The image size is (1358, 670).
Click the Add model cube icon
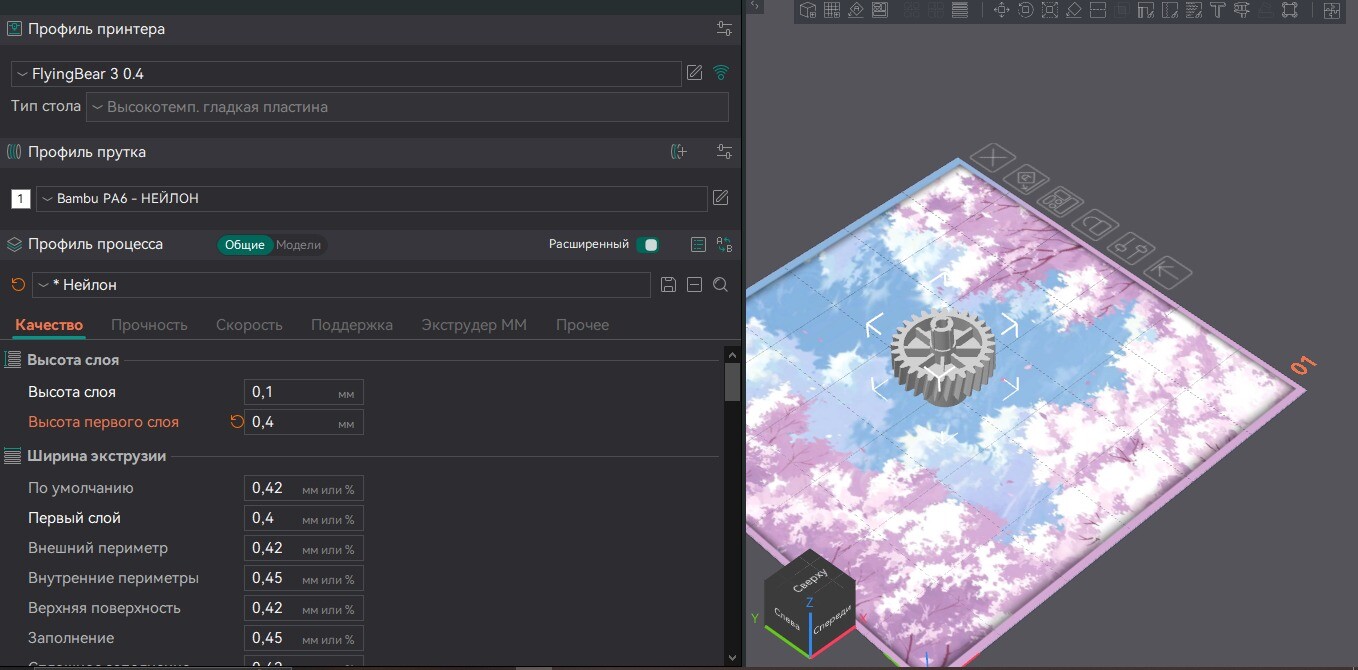807,10
